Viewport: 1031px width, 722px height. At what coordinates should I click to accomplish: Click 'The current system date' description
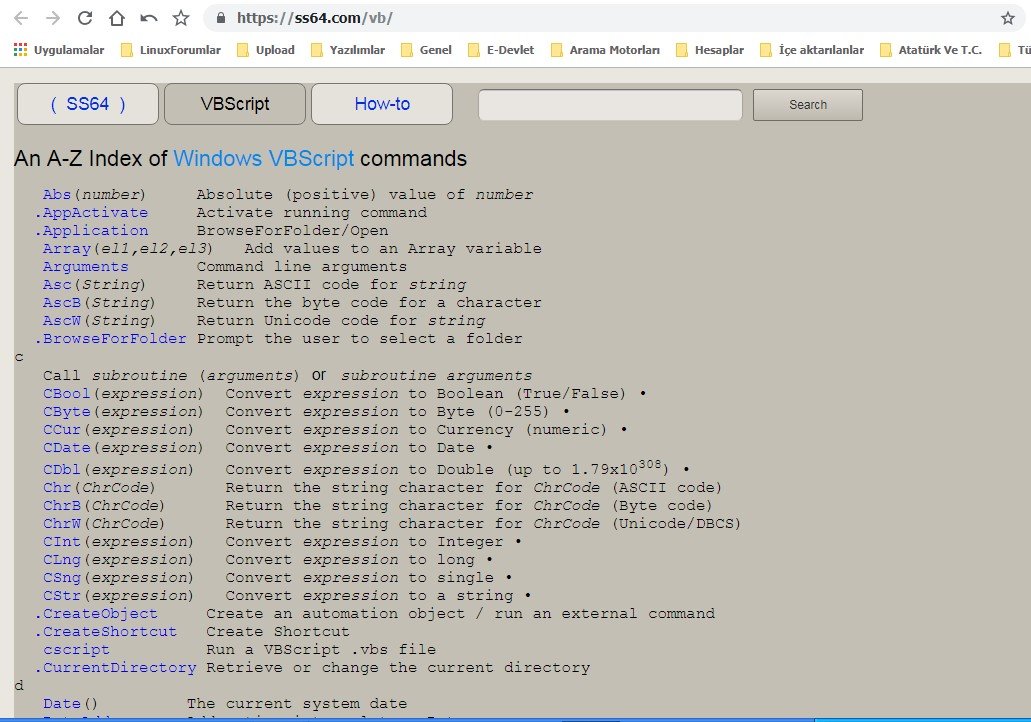pyautogui.click(x=297, y=704)
